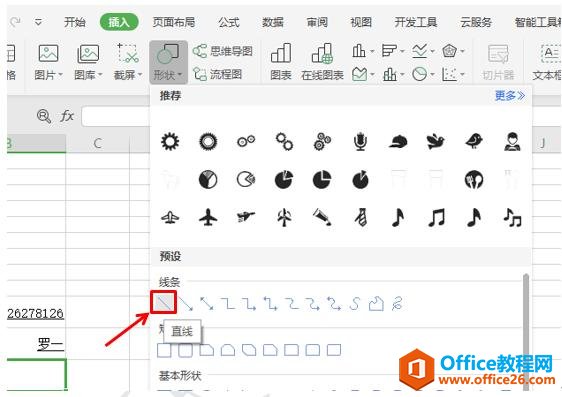Select the elbow connector line

pos(228,304)
